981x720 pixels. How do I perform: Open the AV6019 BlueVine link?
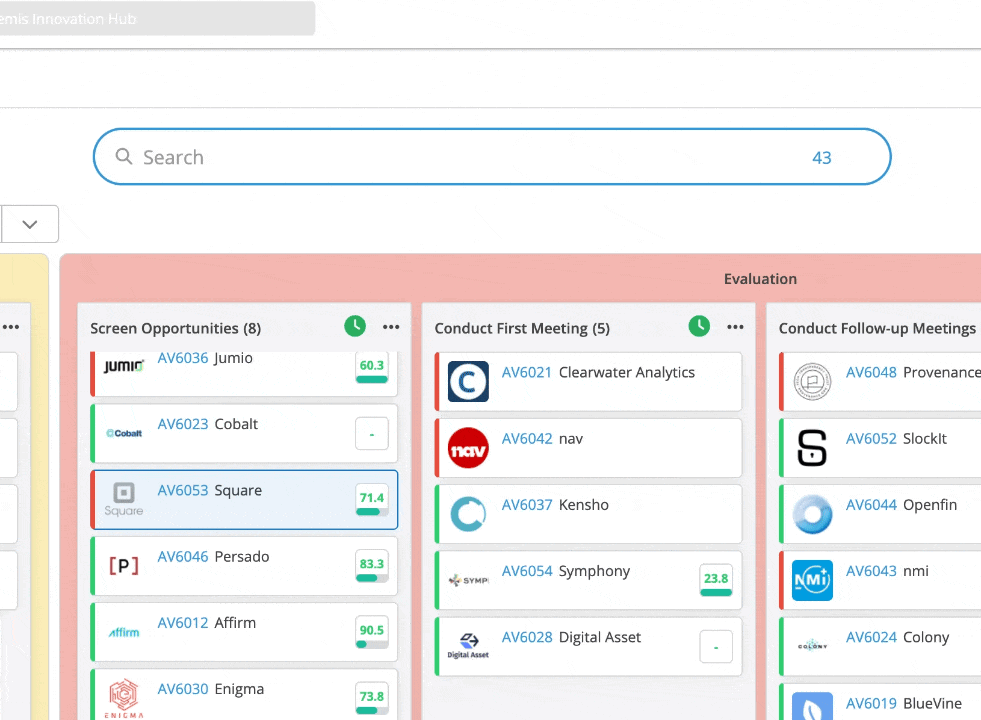pyautogui.click(x=871, y=704)
